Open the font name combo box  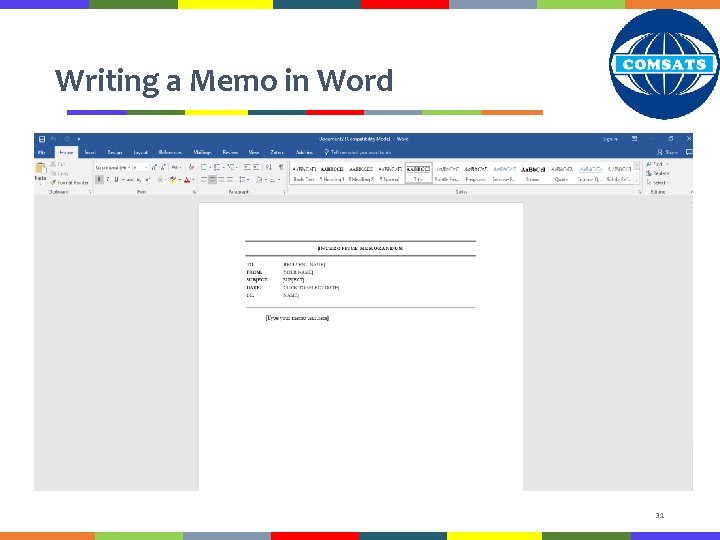tap(113, 168)
